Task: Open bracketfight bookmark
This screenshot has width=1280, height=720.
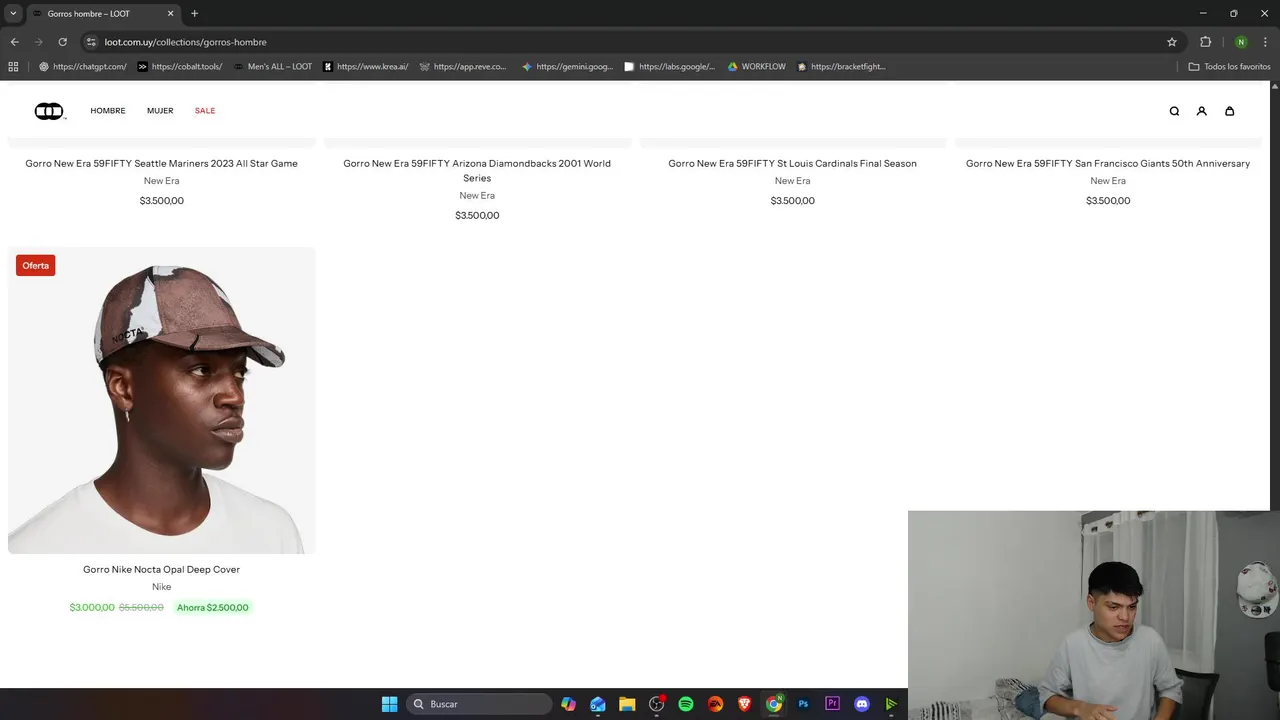Action: pyautogui.click(x=841, y=67)
